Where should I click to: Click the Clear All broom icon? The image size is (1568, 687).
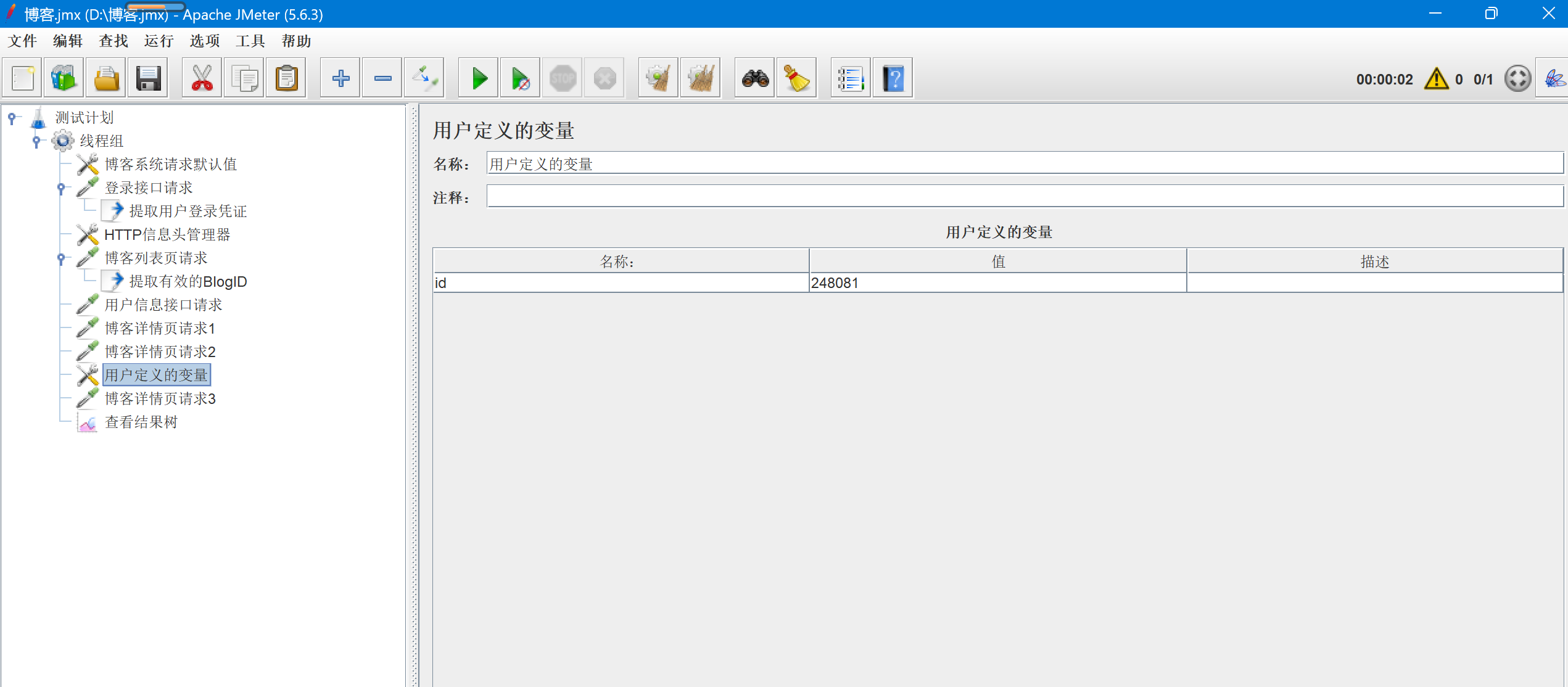click(x=701, y=79)
